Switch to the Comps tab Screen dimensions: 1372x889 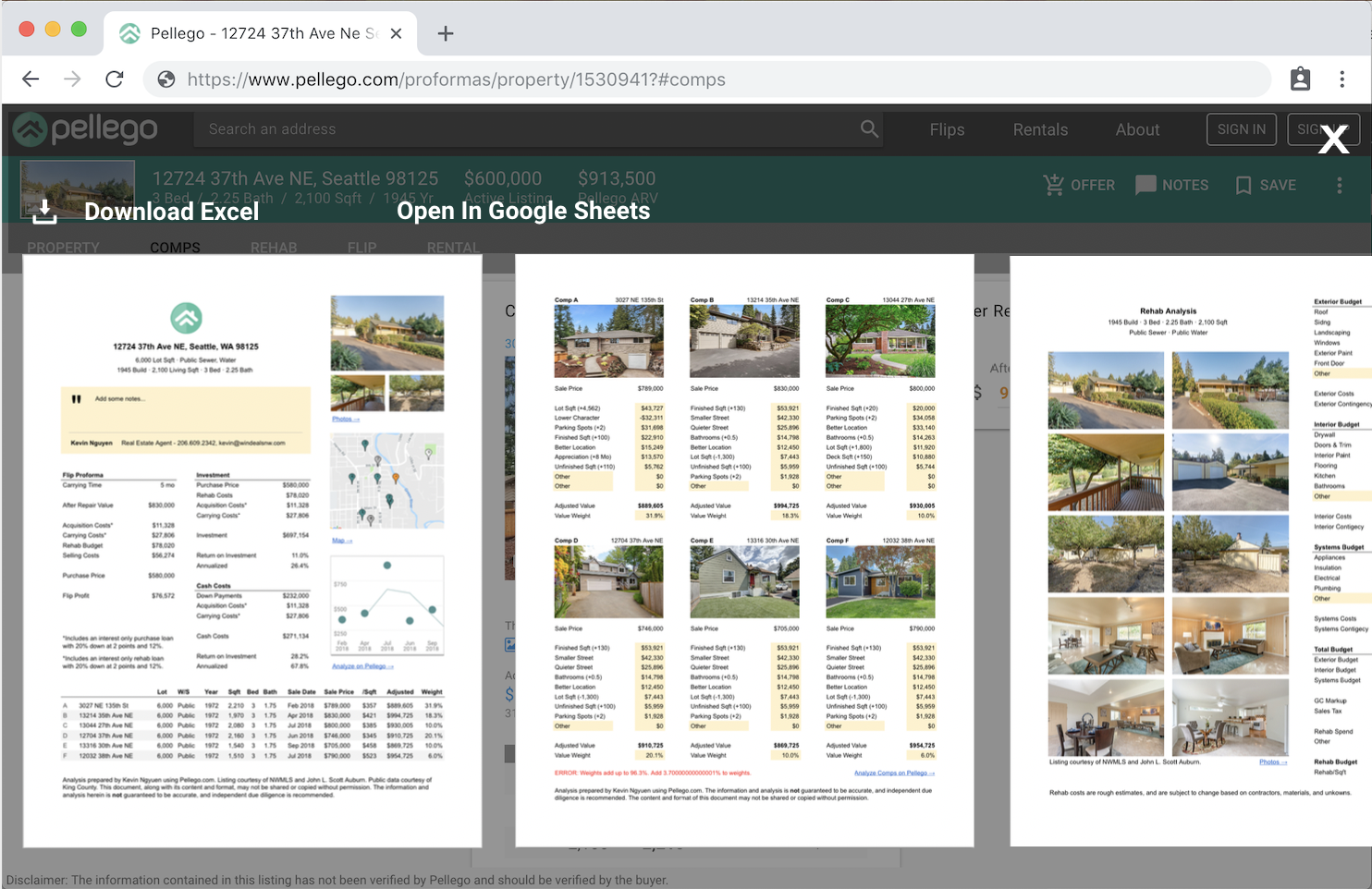pos(175,248)
